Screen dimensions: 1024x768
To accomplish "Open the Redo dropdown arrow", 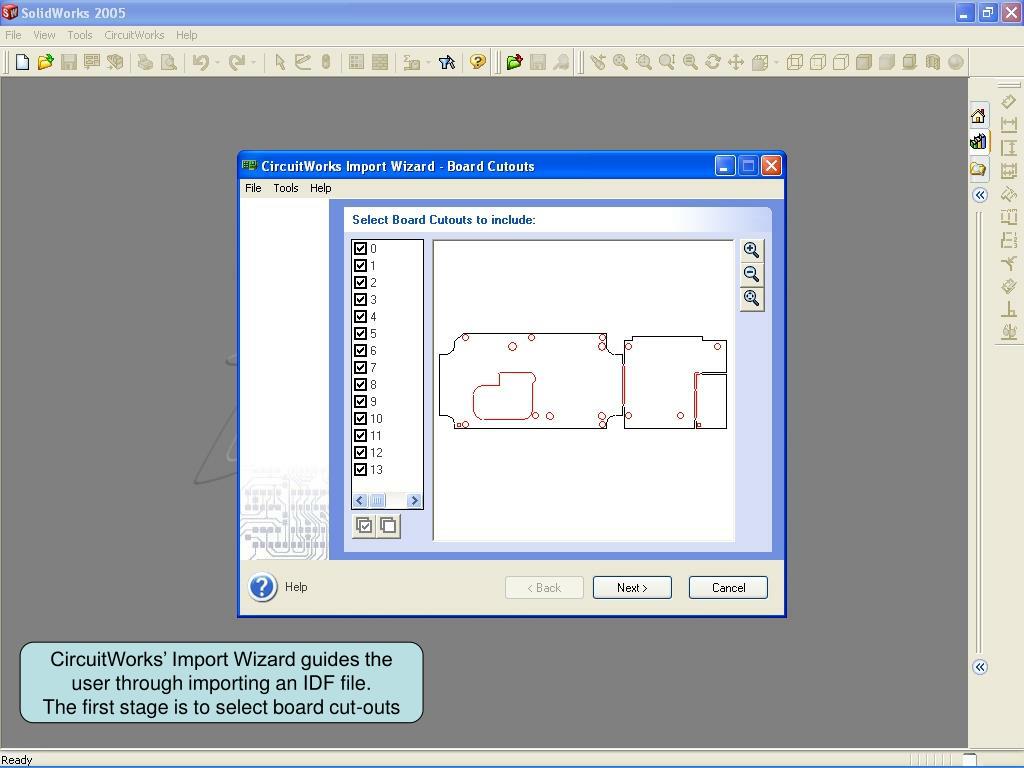I will [253, 63].
